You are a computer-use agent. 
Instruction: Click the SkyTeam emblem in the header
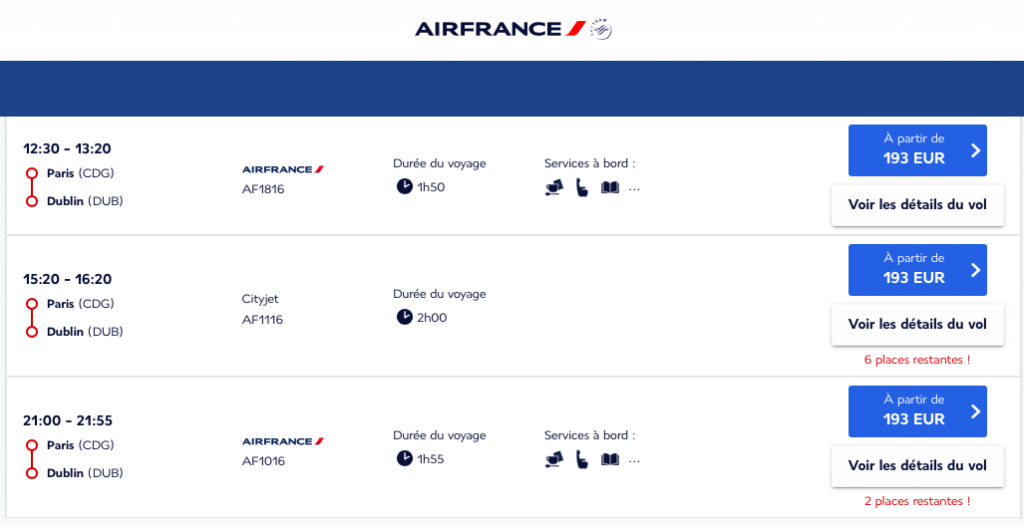pos(601,29)
